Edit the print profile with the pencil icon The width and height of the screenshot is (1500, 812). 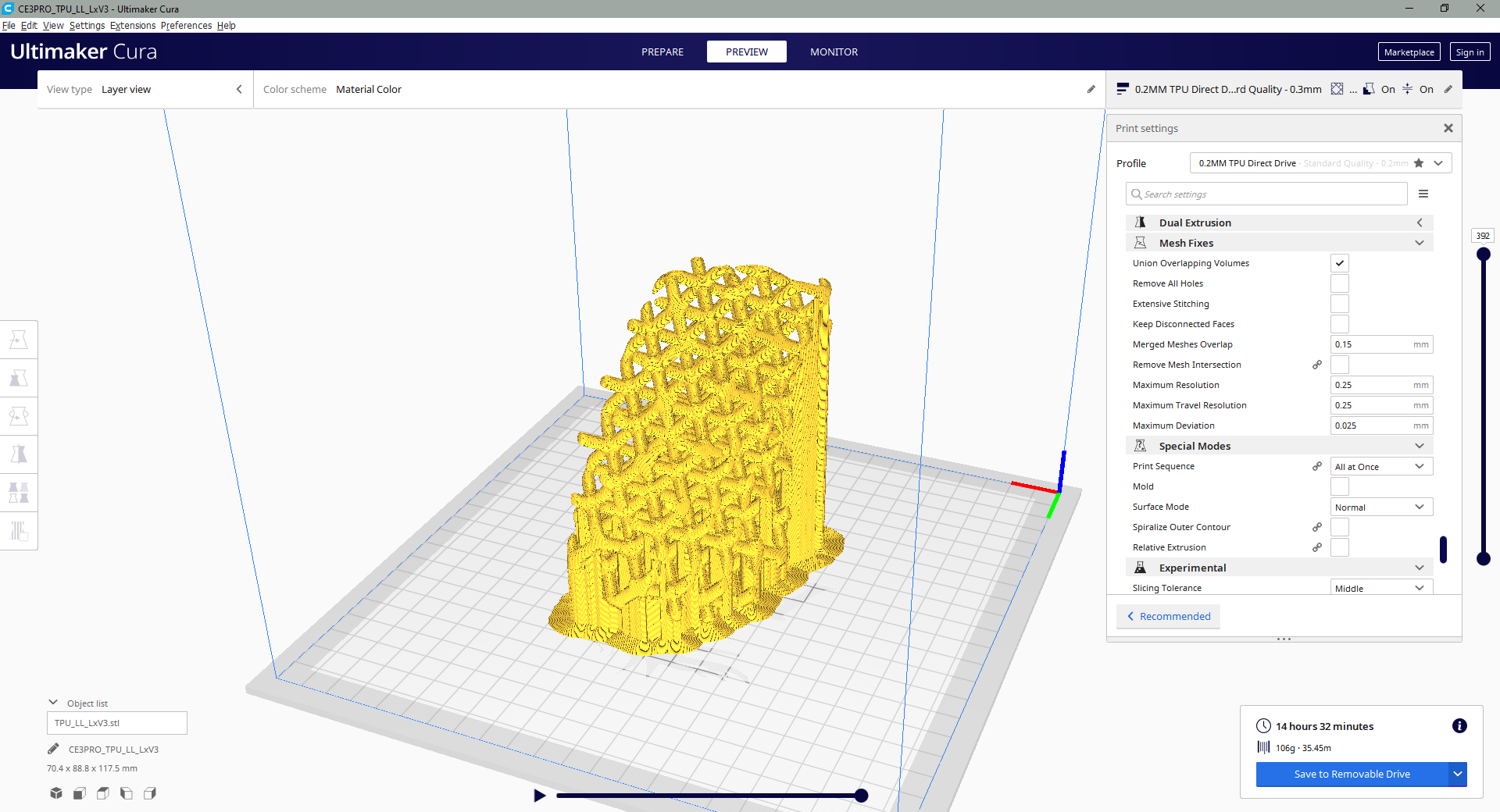(x=1447, y=89)
